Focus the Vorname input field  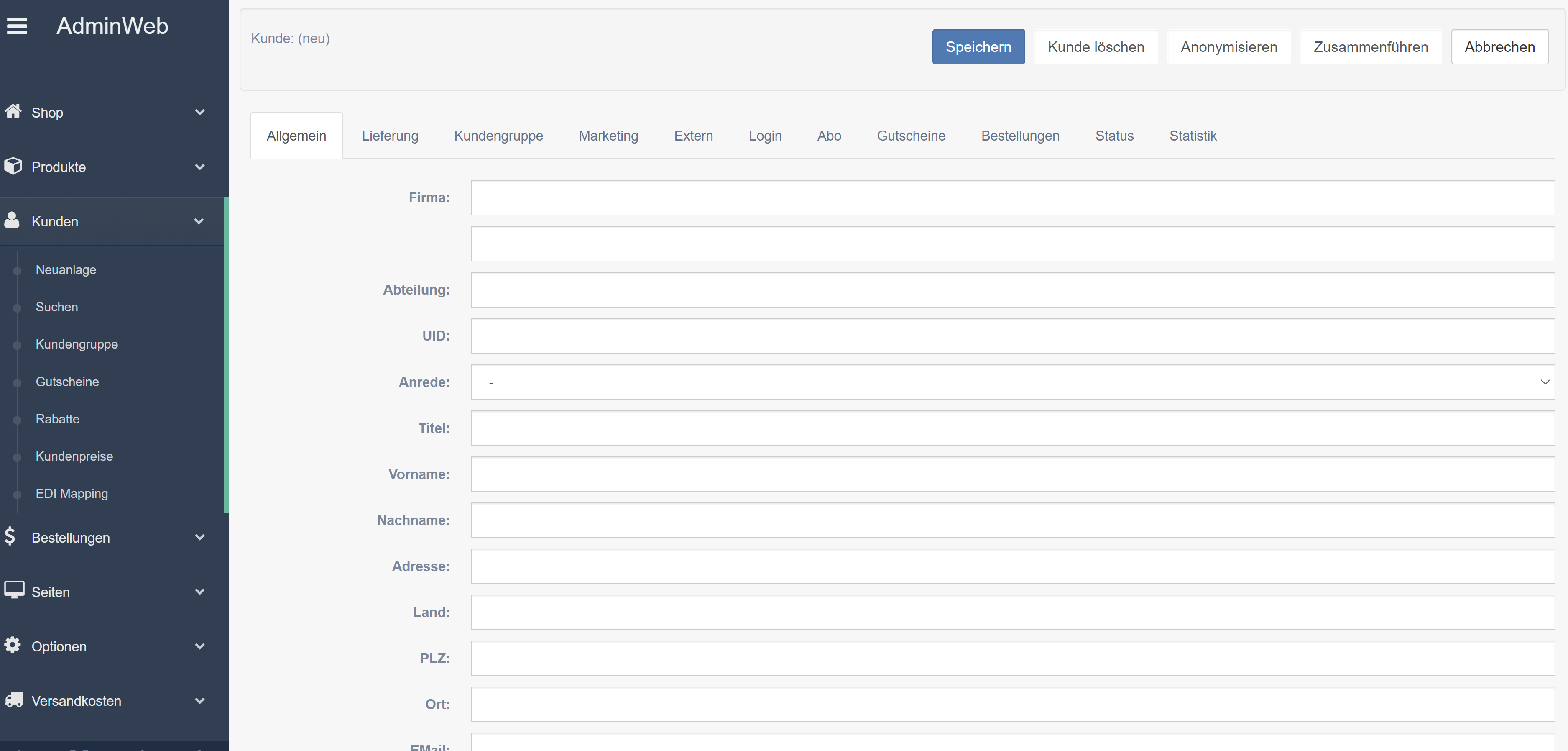click(x=1013, y=474)
